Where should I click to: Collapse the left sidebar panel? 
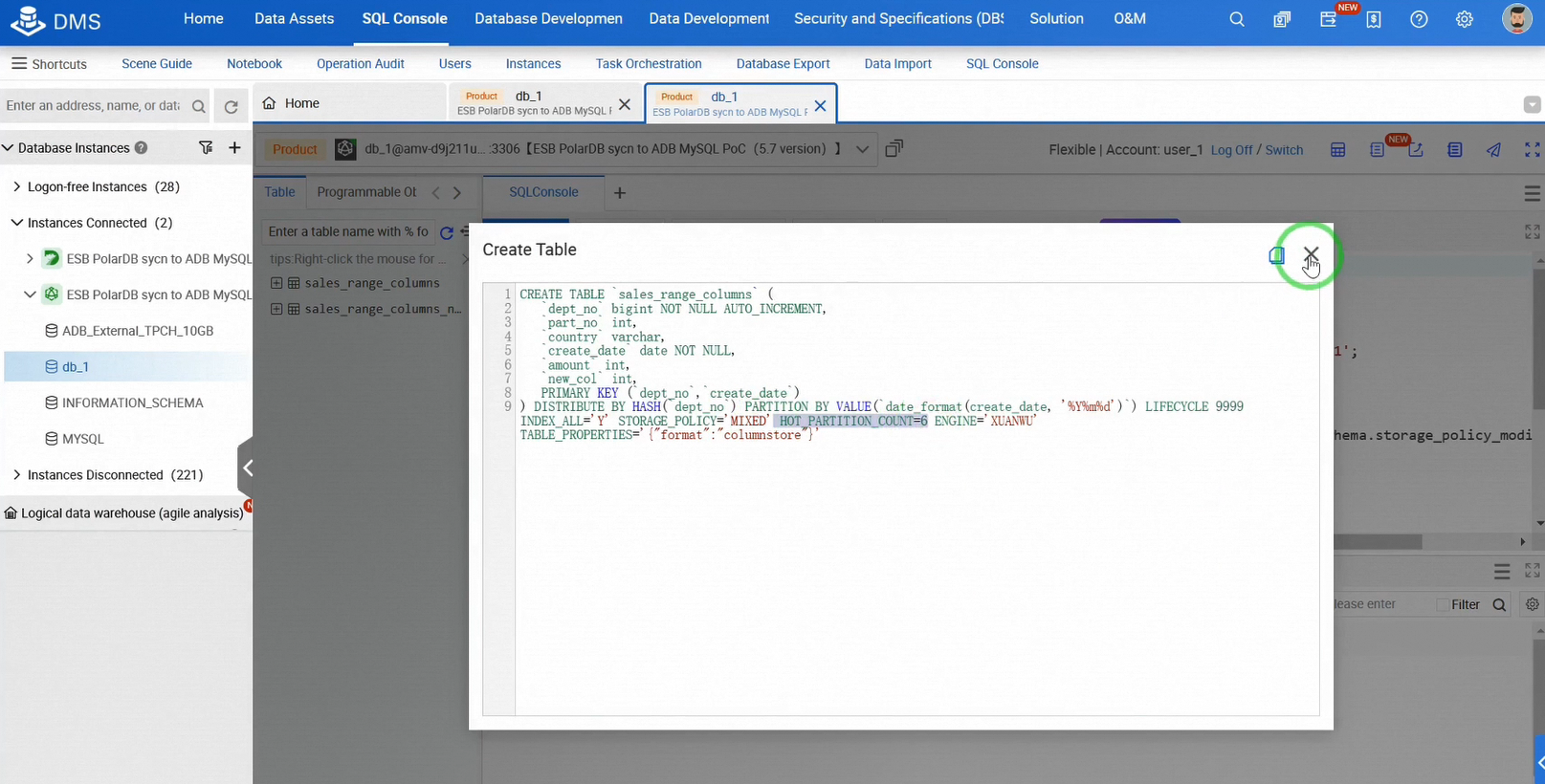[x=246, y=468]
